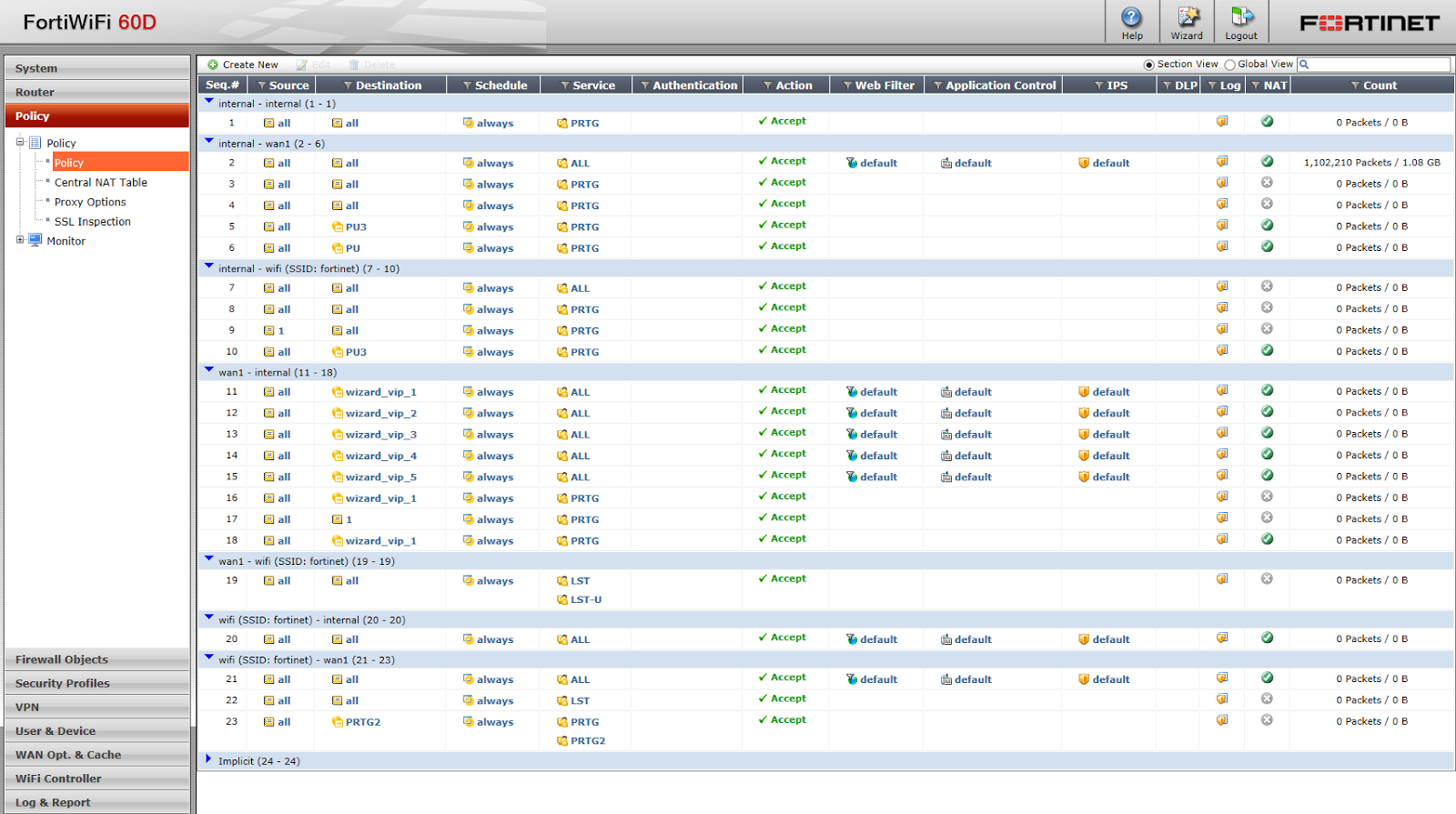Open the System menu section
Image resolution: width=1456 pixels, height=814 pixels.
(x=97, y=68)
